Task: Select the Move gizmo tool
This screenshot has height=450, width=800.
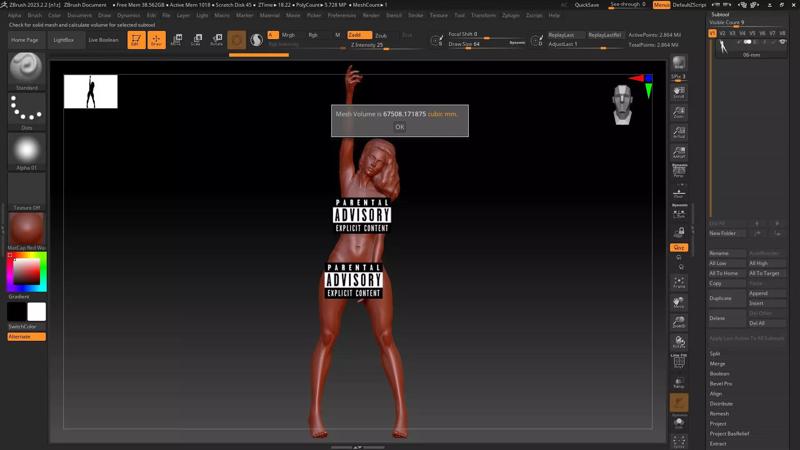Action: (177, 40)
